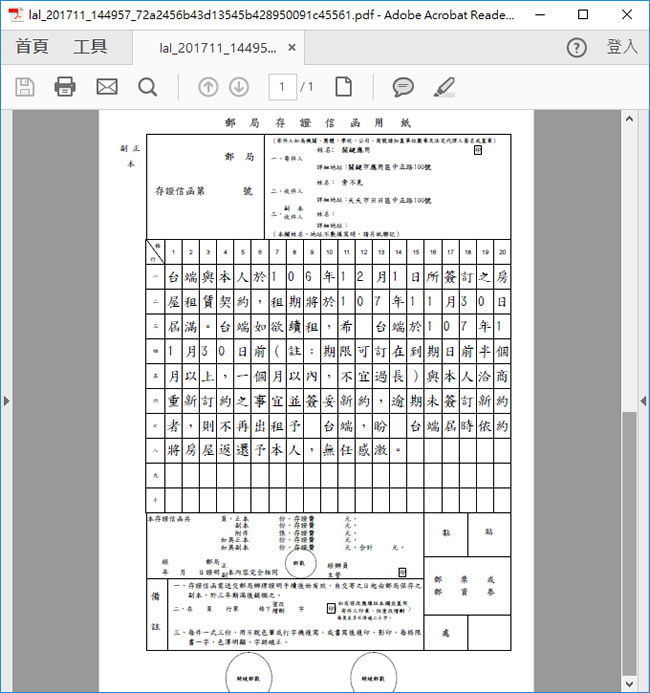Open the help question mark menu

point(577,47)
